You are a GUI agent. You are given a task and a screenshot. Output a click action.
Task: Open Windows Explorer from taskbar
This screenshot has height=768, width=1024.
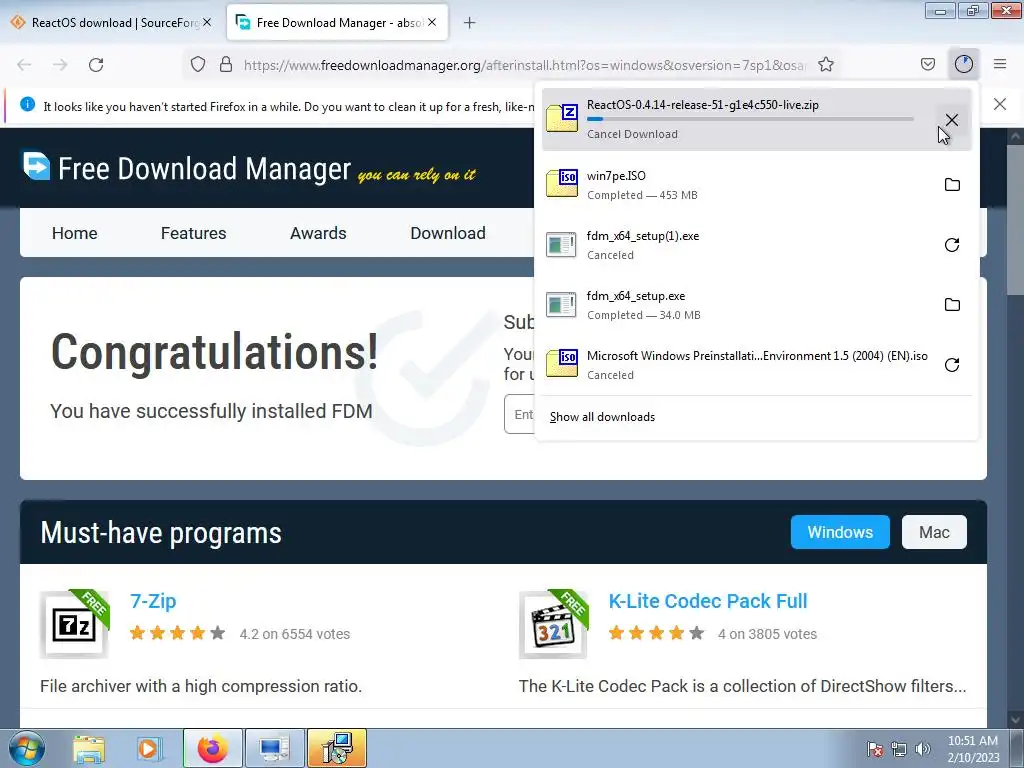(89, 749)
